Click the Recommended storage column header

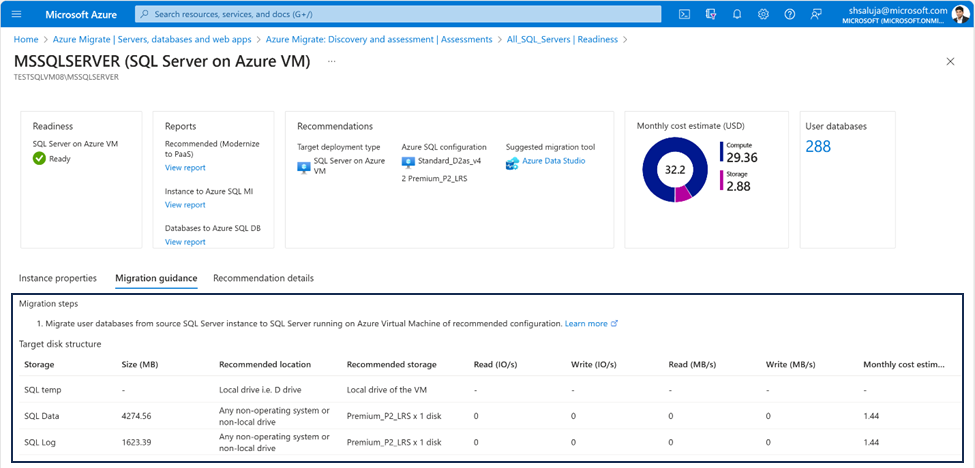392,364
